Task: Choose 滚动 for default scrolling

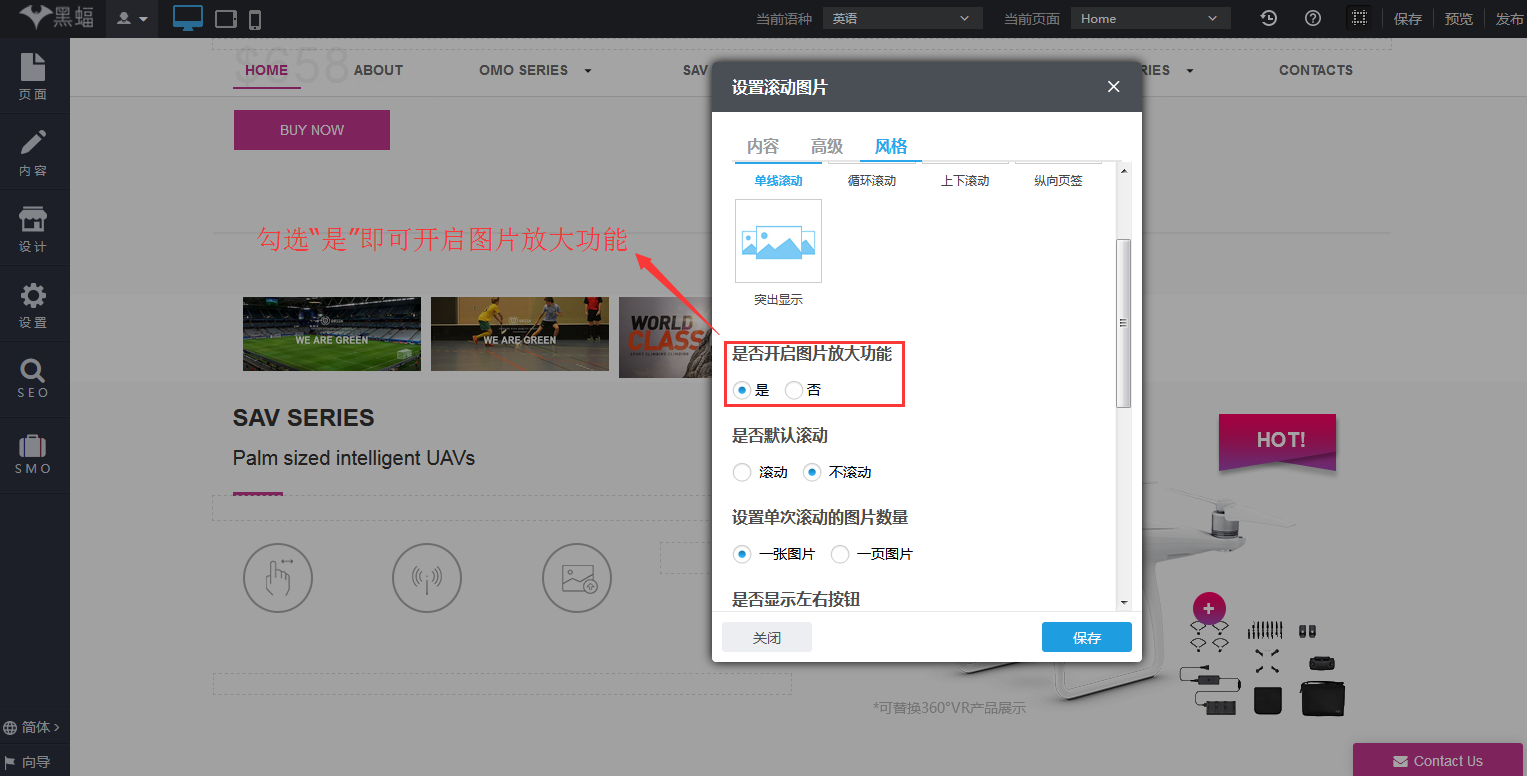Action: 741,472
